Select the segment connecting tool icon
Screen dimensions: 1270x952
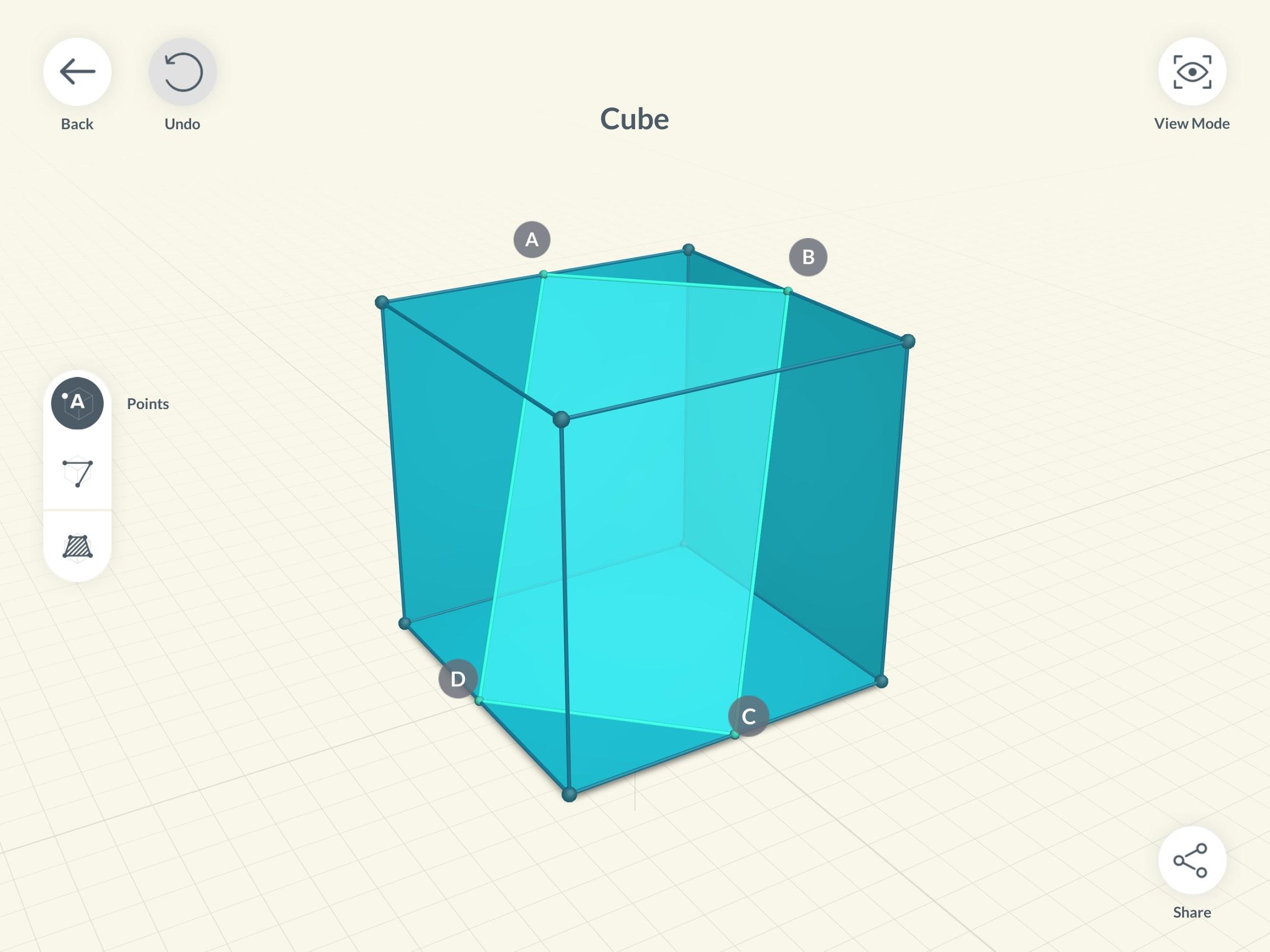78,473
